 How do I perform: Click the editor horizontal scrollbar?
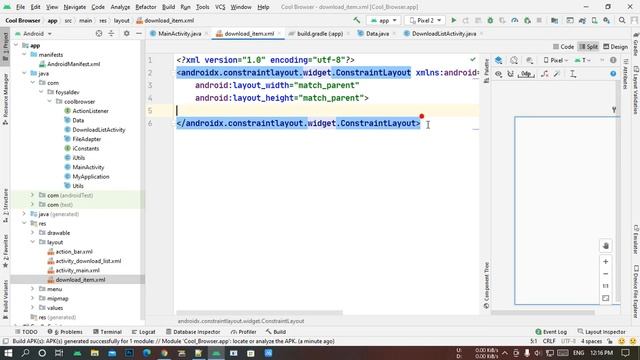coord(259,313)
